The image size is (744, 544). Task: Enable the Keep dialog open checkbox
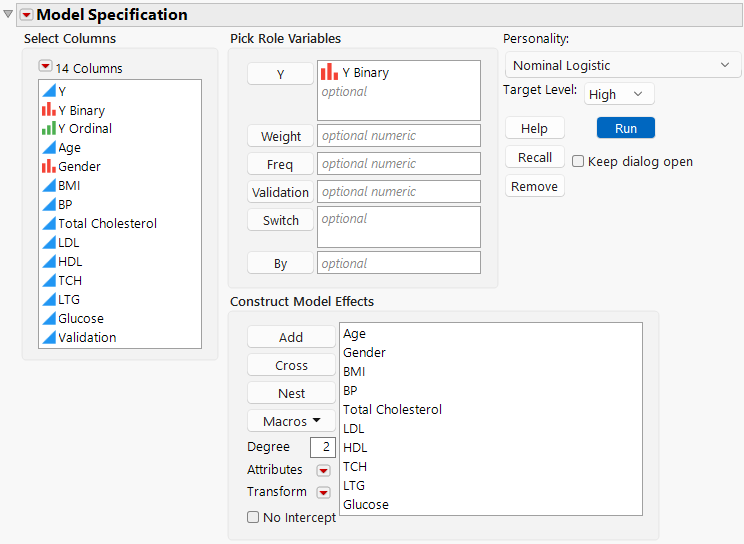click(578, 161)
